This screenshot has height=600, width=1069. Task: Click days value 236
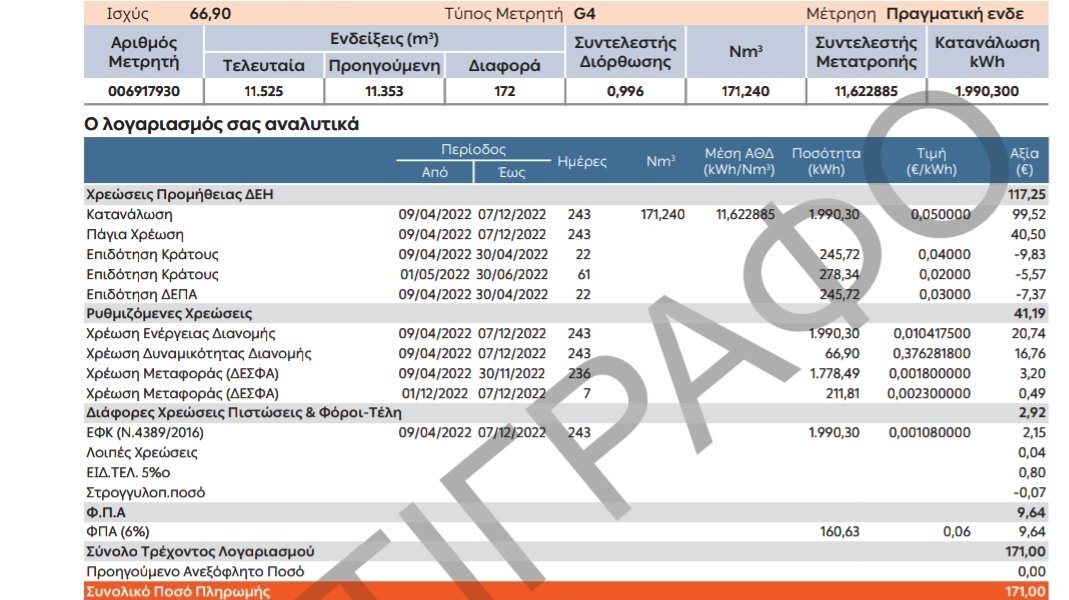point(579,373)
